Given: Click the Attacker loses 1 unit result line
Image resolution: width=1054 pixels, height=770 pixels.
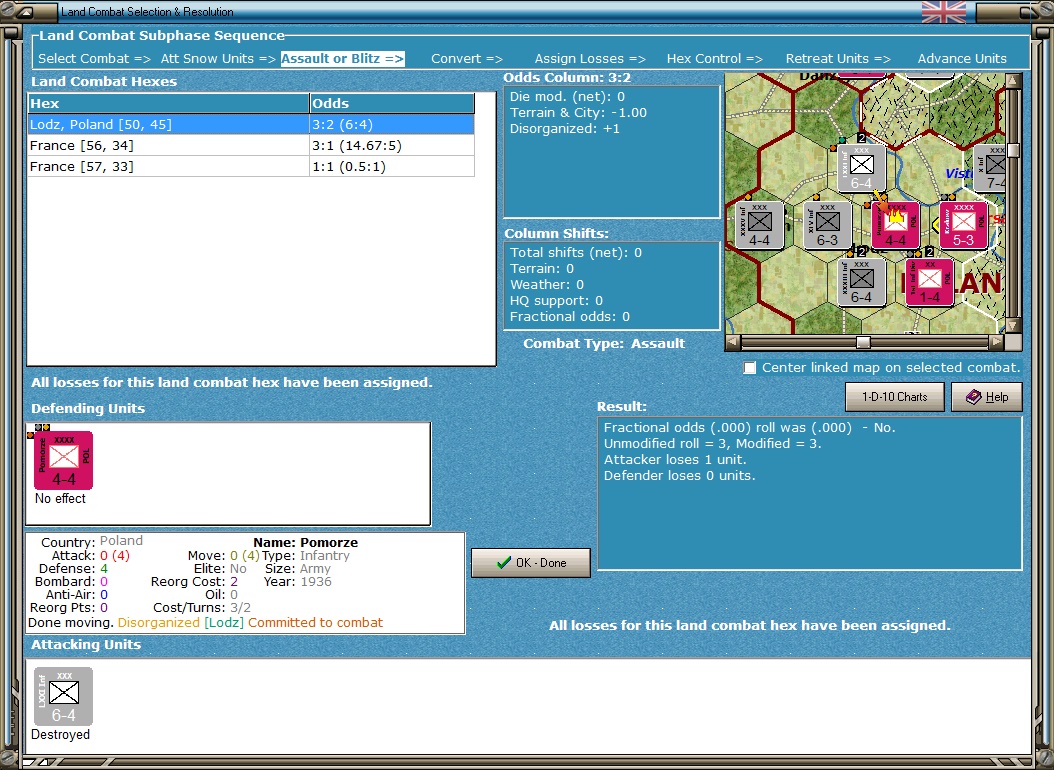Looking at the screenshot, I should click(675, 460).
